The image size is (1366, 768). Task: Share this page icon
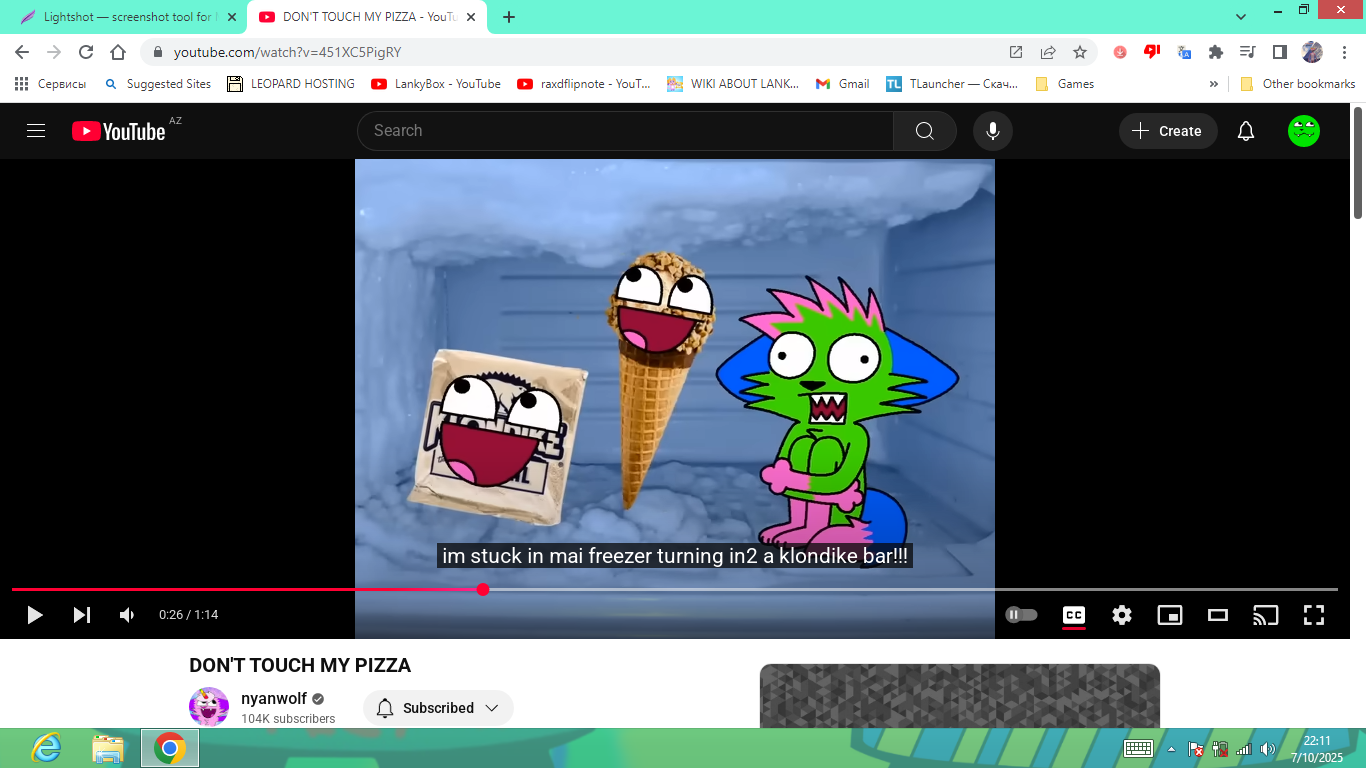[1048, 52]
